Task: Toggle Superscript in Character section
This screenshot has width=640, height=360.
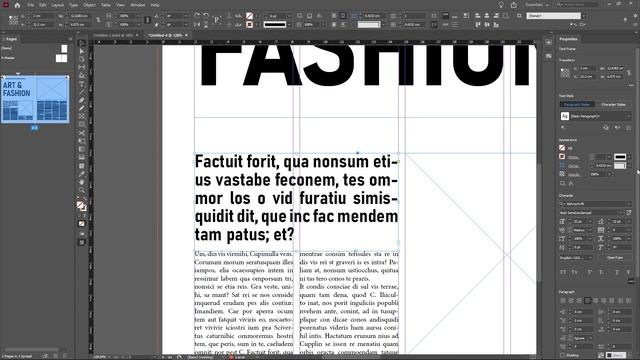Action: pos(590,272)
